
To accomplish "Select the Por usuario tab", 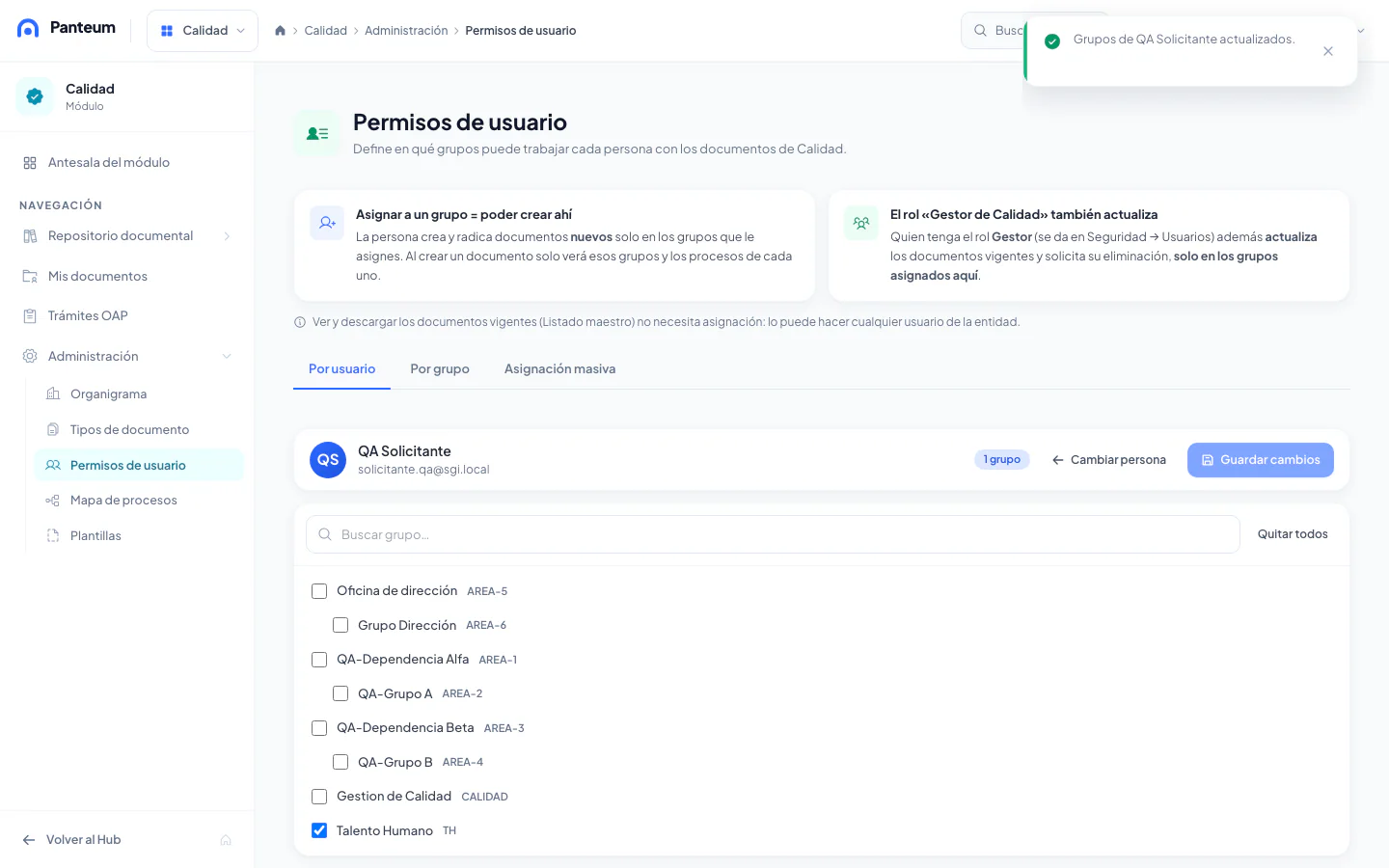I will pyautogui.click(x=341, y=369).
